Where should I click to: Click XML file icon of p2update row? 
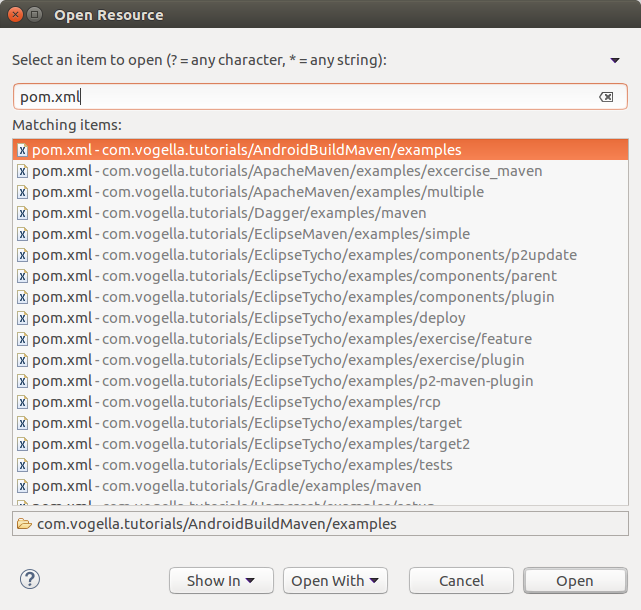(22, 255)
